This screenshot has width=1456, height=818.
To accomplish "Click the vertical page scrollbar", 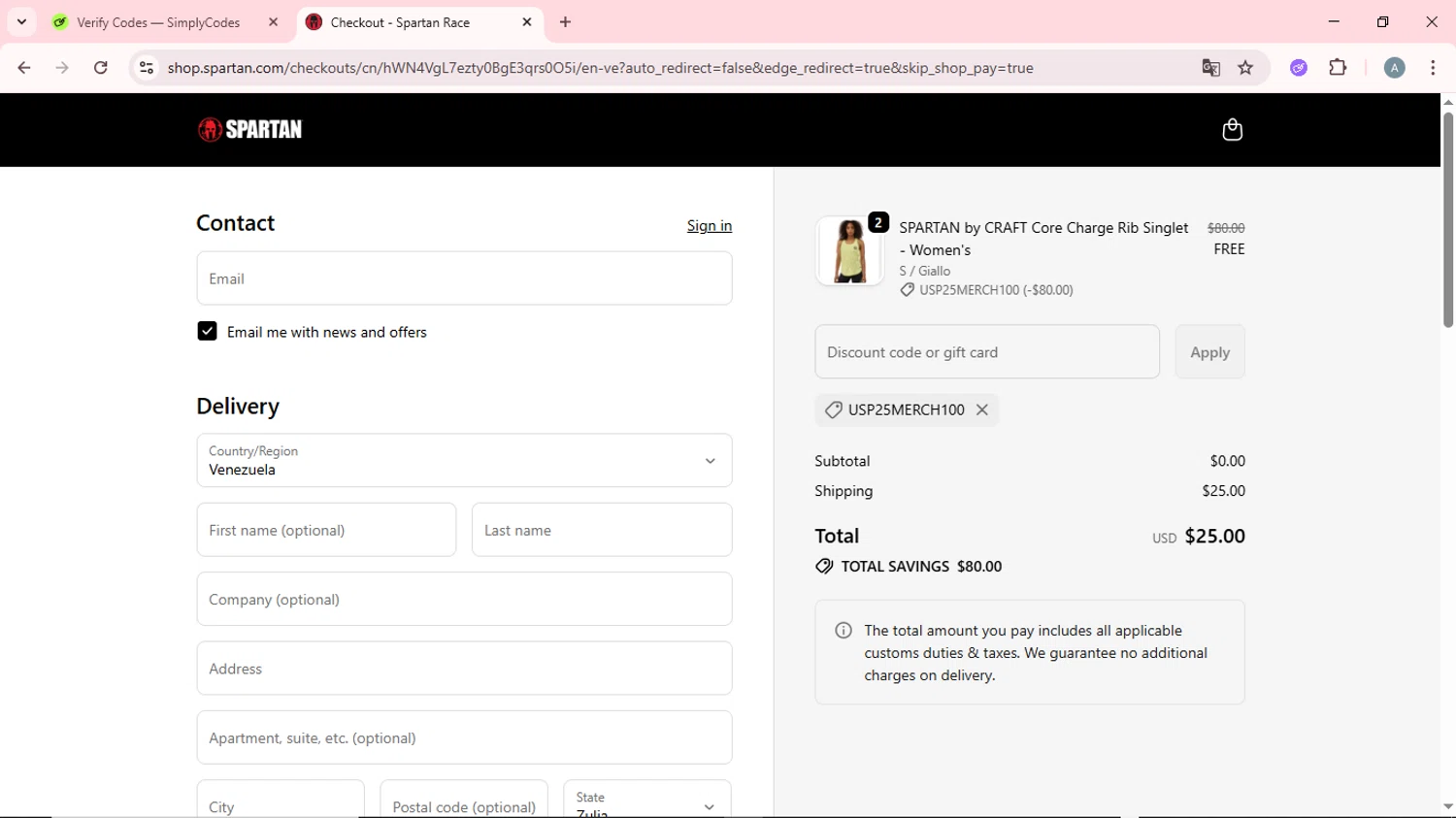I will tap(1447, 223).
